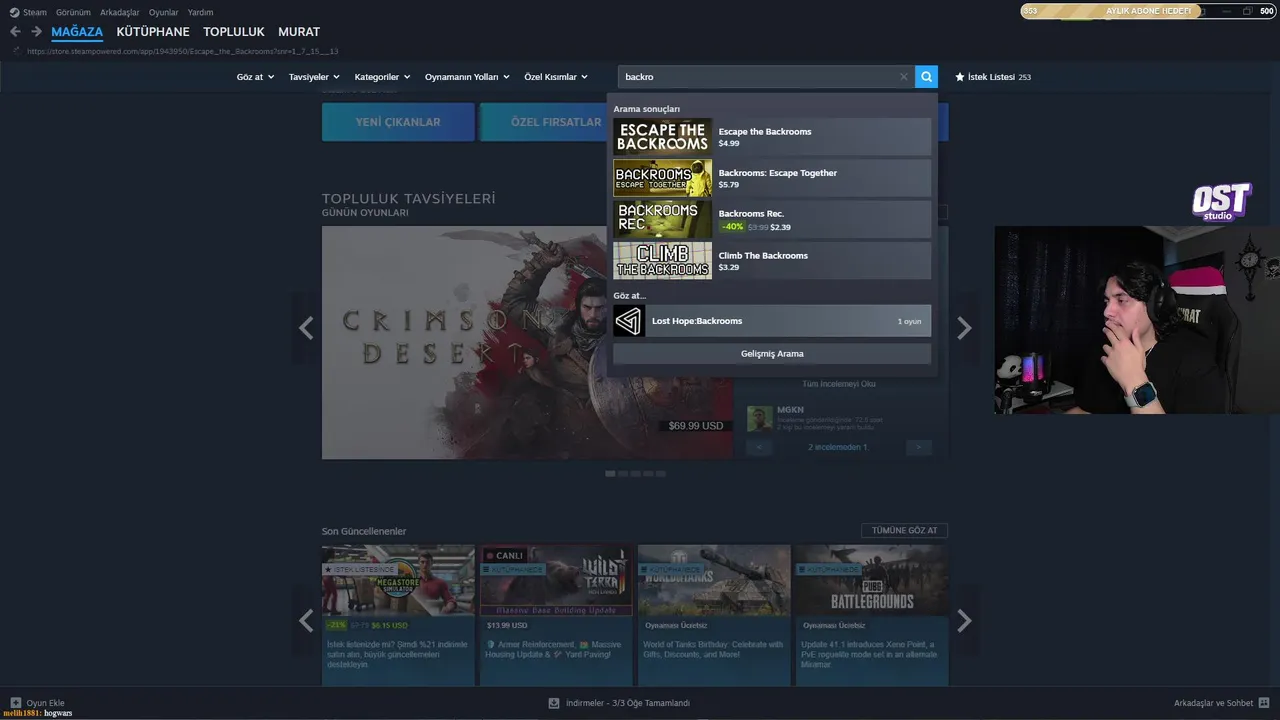This screenshot has height=720, width=1280.
Task: Open the Steam menu
Action: pyautogui.click(x=35, y=12)
